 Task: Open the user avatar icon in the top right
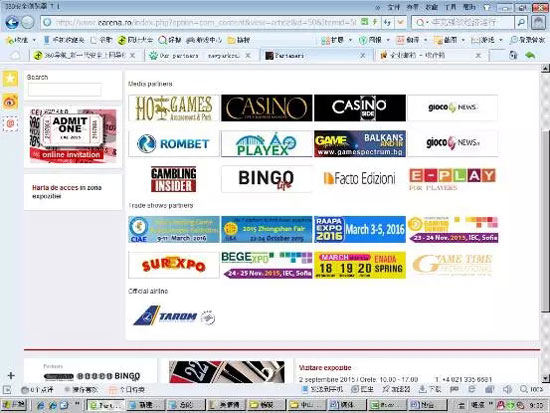538,22
